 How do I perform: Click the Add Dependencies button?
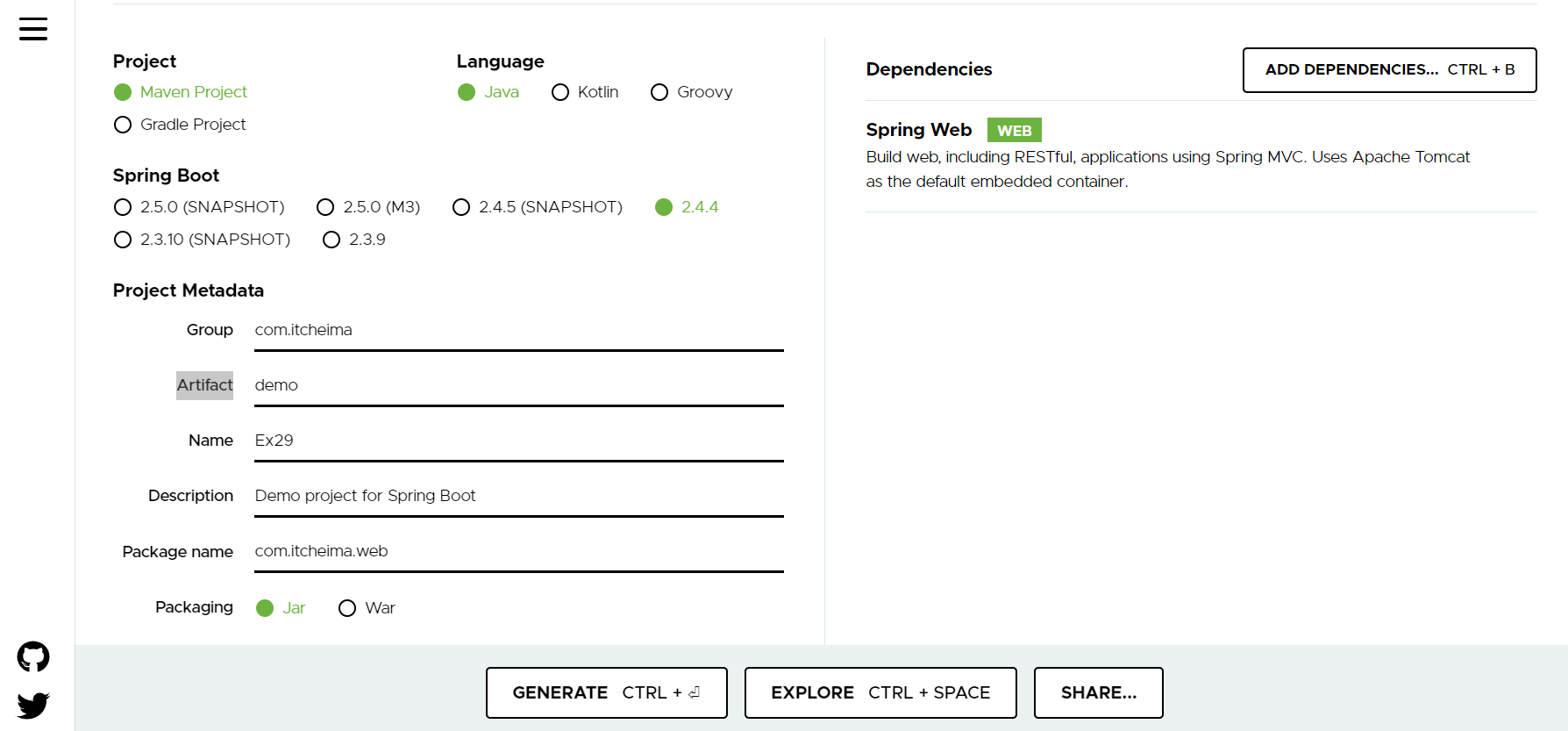pos(1389,70)
